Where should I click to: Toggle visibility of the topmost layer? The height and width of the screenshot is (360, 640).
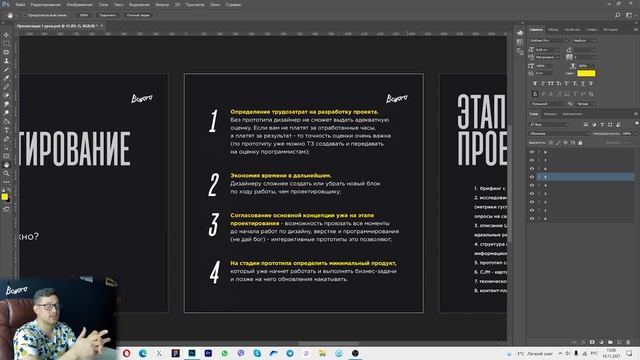pos(532,152)
